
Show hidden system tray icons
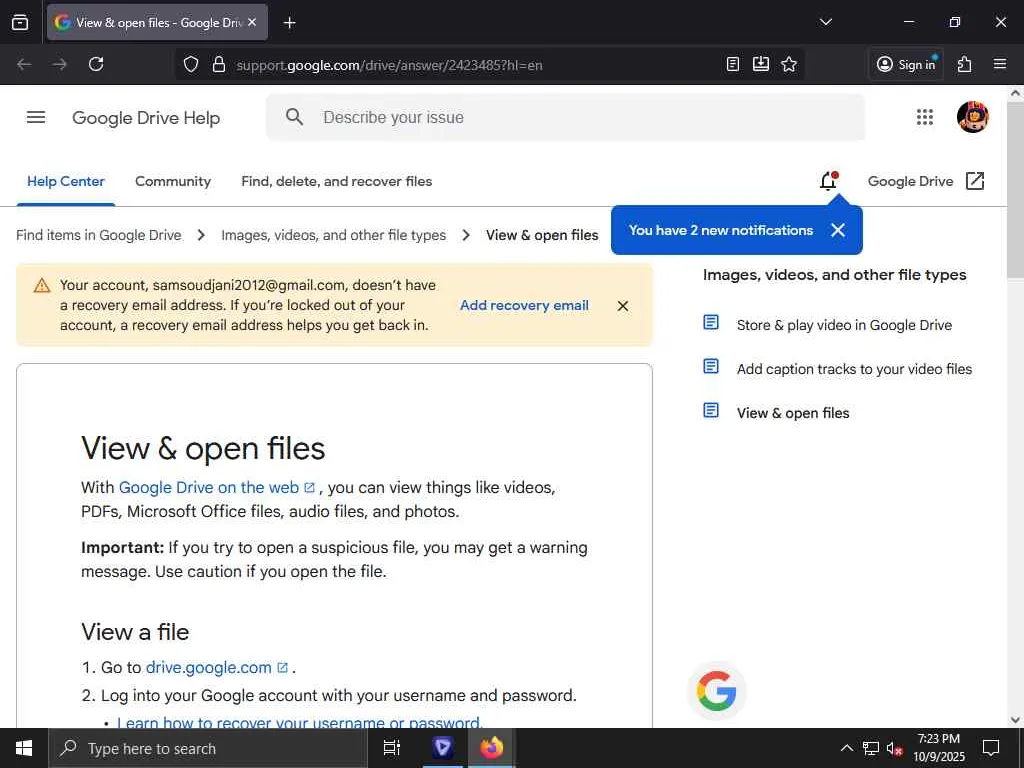[x=846, y=748]
